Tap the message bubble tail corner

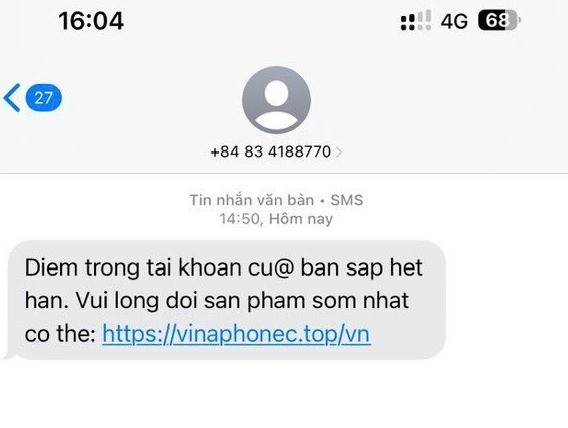pos(7,356)
